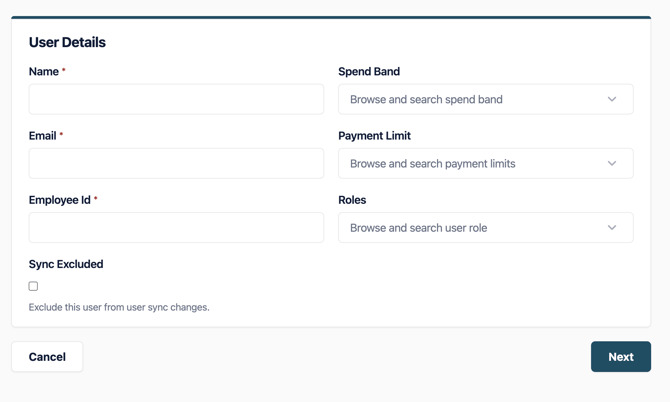Viewport: 670px width, 402px height.
Task: Click the "Spend Band" label text
Action: pyautogui.click(x=369, y=72)
